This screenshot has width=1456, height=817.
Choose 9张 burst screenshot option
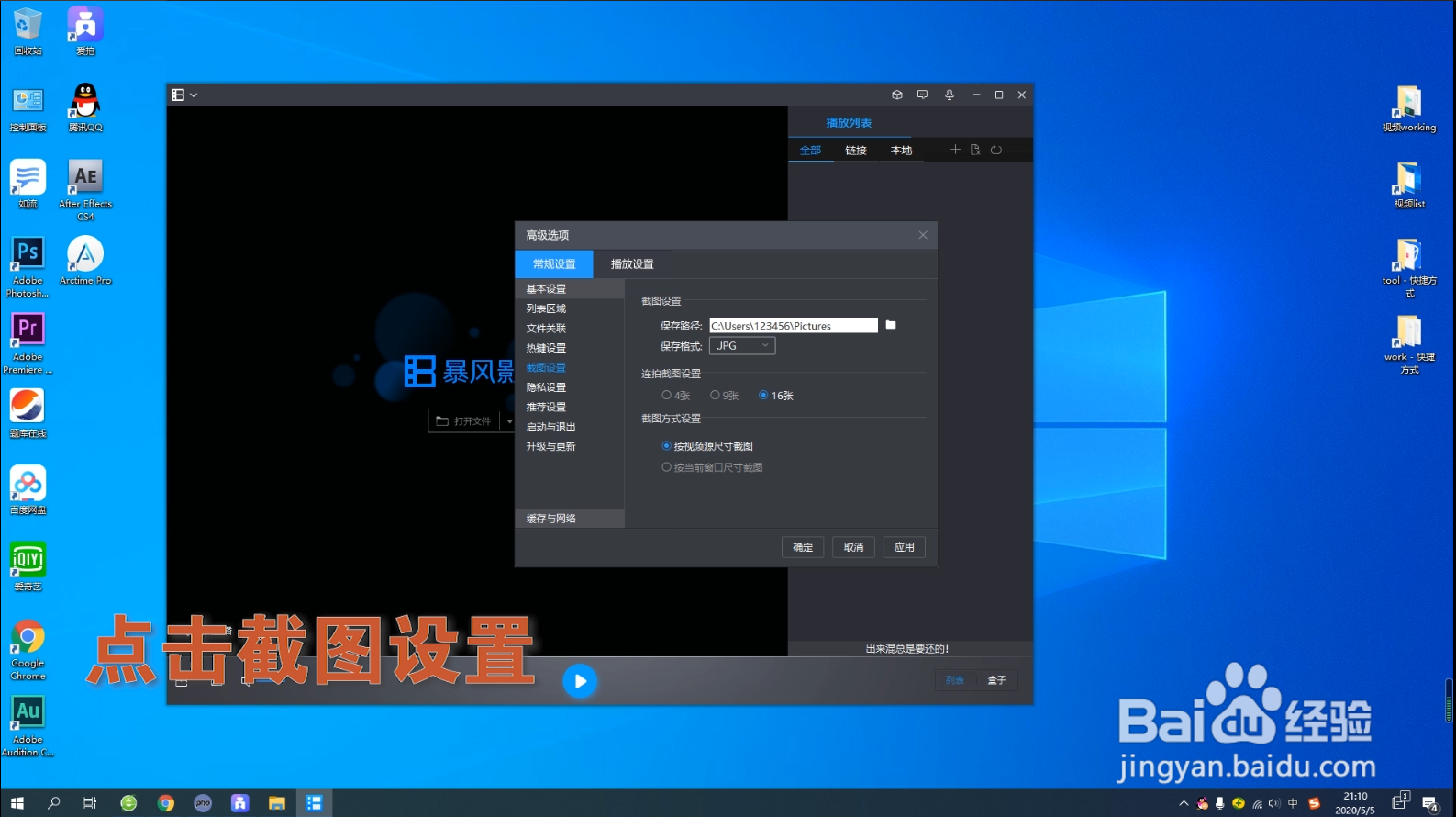point(724,396)
